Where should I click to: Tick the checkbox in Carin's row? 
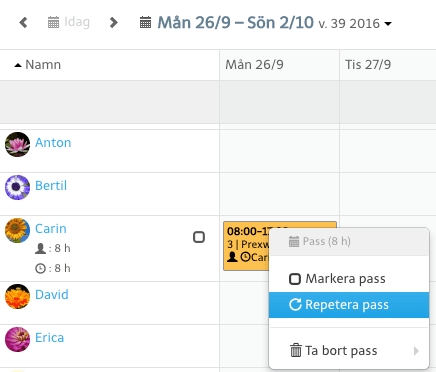199,237
